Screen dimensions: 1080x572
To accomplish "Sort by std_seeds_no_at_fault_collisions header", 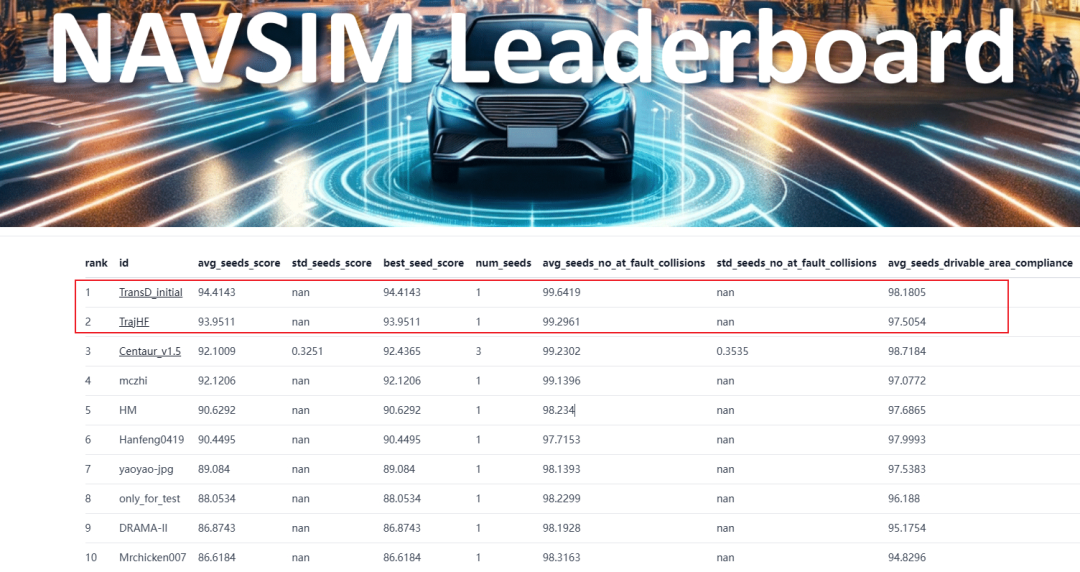I will (796, 263).
